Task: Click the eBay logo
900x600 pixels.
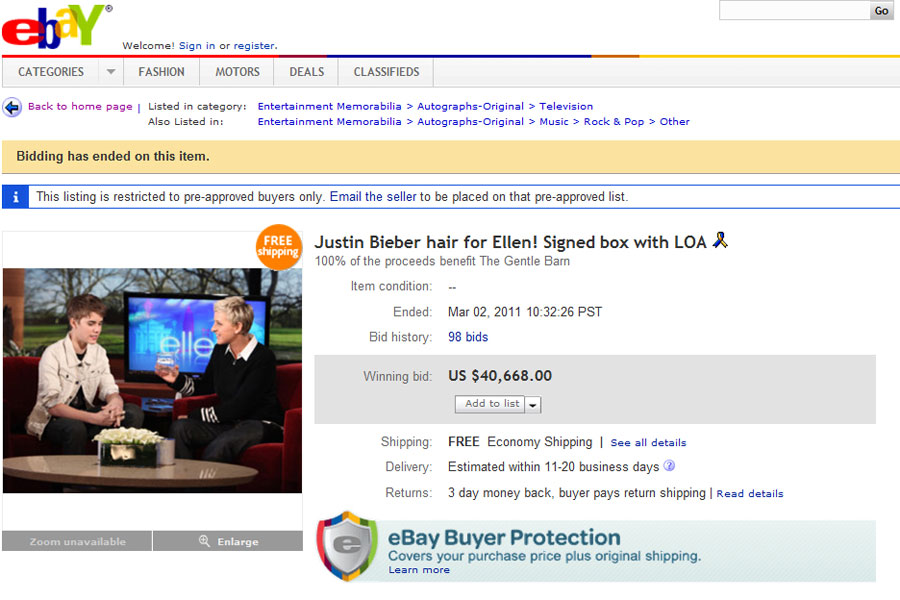Action: (x=56, y=26)
